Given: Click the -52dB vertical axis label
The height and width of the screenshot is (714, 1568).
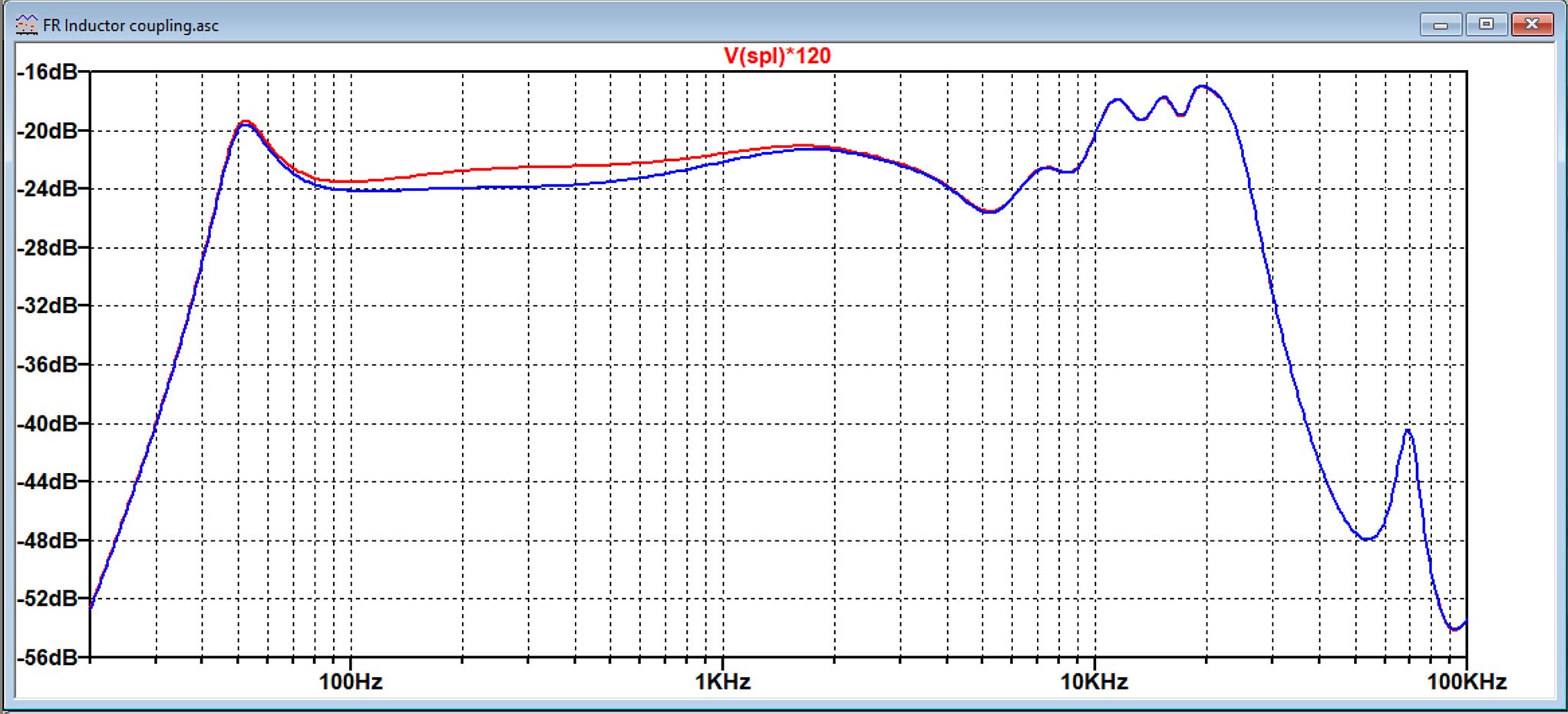Looking at the screenshot, I should click(48, 599).
